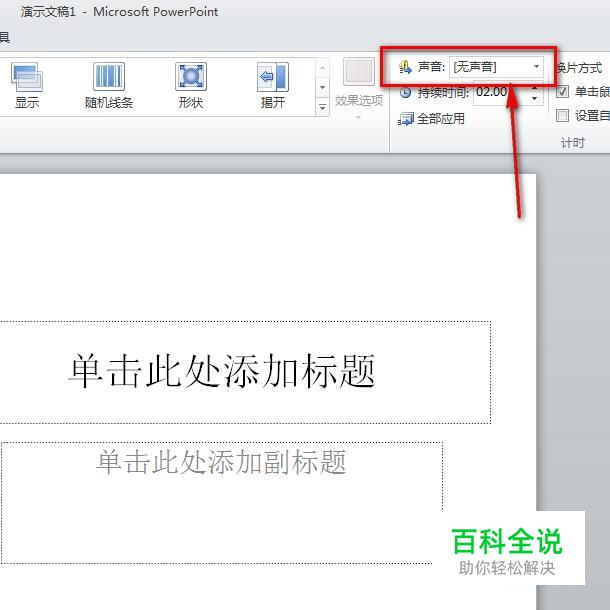Increase duration with the up spinner arrow
This screenshot has width=610, height=610.
pos(535,88)
